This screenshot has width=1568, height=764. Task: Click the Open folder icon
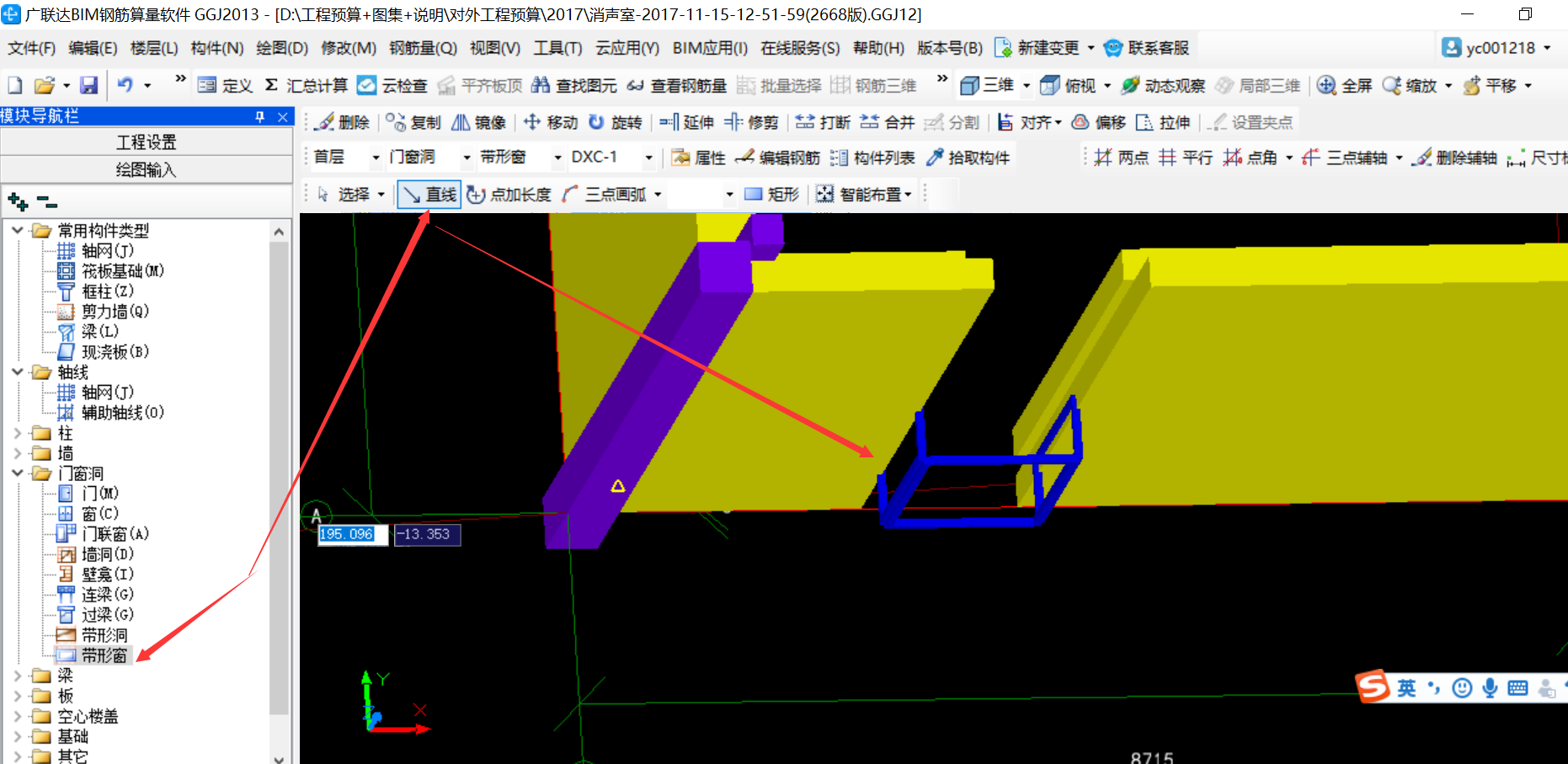44,85
